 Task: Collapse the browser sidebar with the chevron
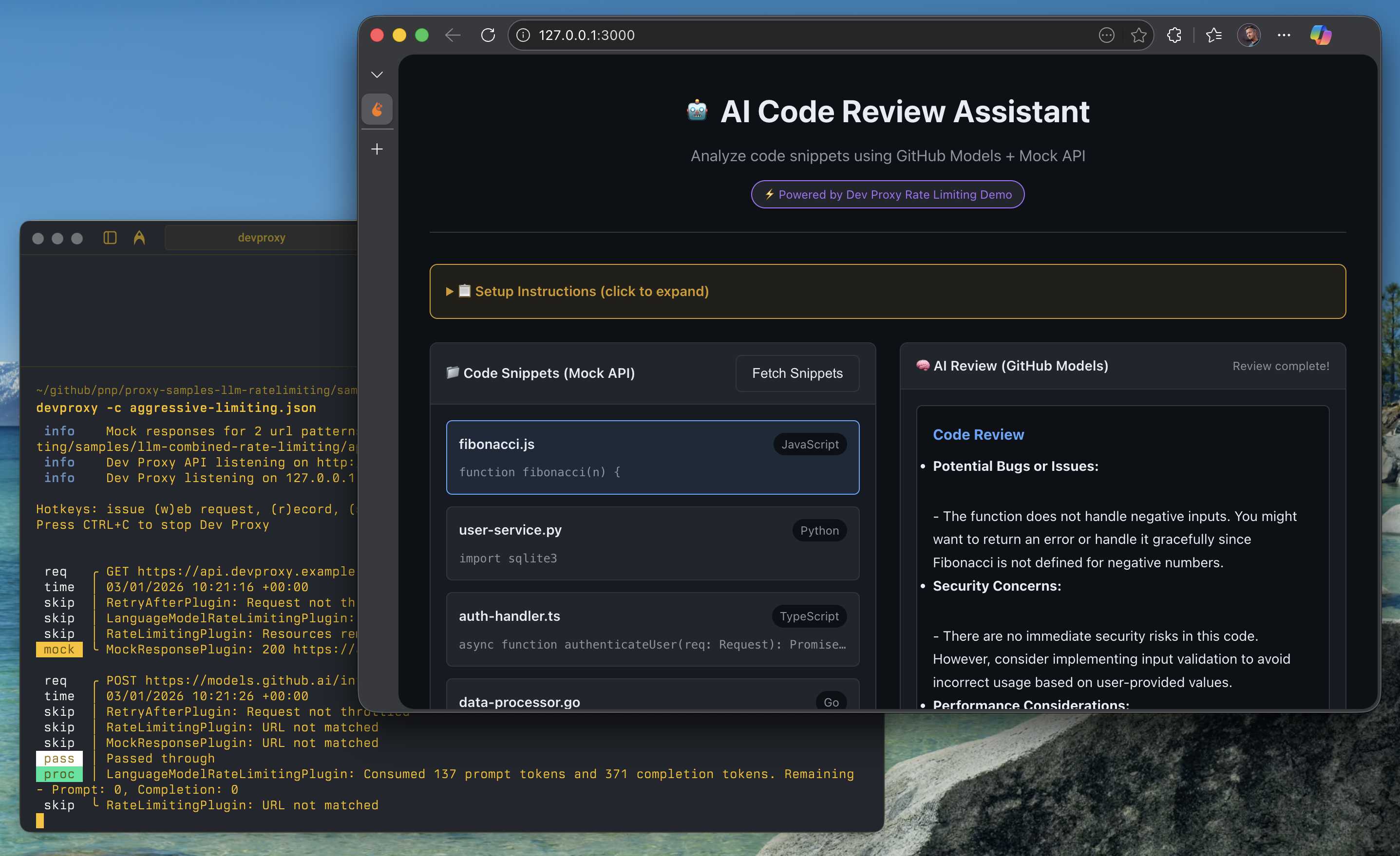[x=377, y=74]
